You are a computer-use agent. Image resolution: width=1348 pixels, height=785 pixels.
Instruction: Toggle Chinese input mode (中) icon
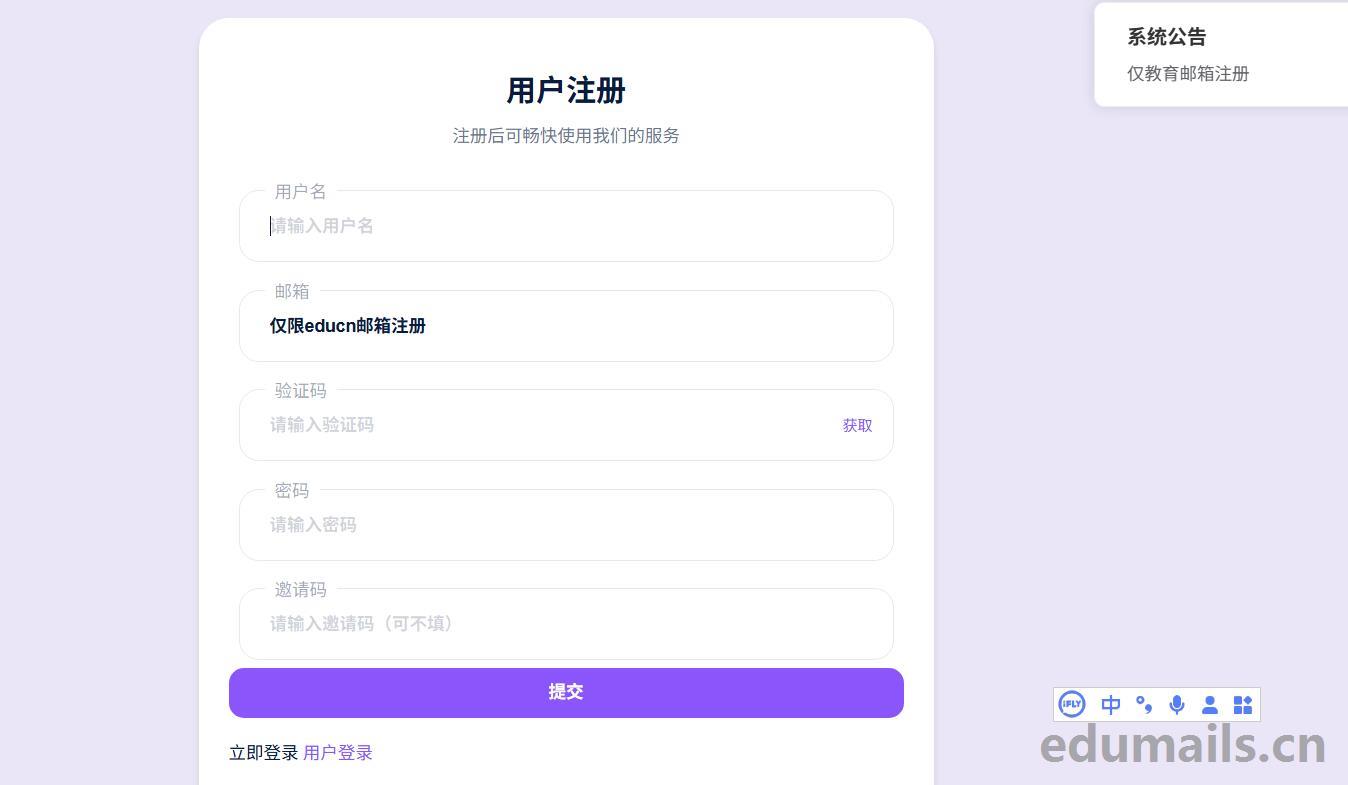(x=1110, y=705)
